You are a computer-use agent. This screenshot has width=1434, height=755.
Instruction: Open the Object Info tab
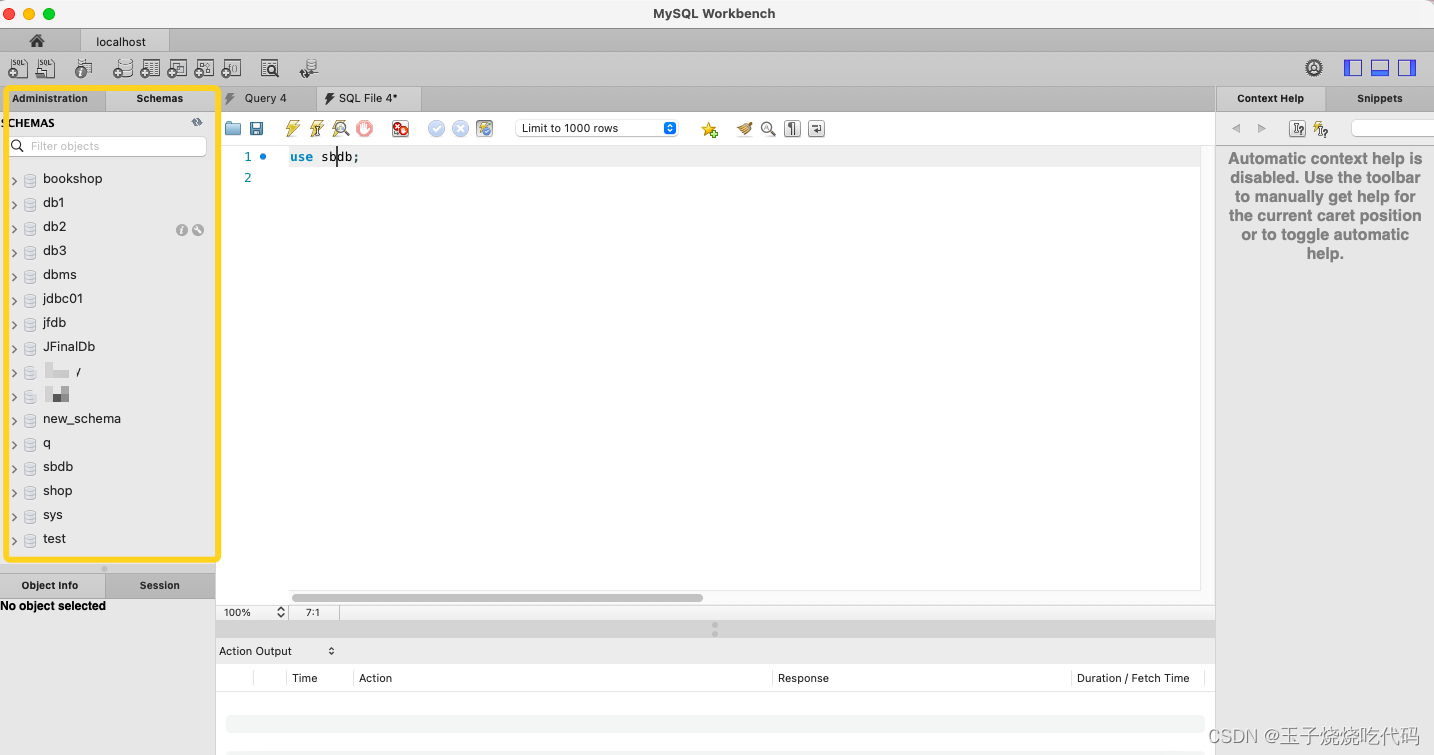tap(52, 585)
